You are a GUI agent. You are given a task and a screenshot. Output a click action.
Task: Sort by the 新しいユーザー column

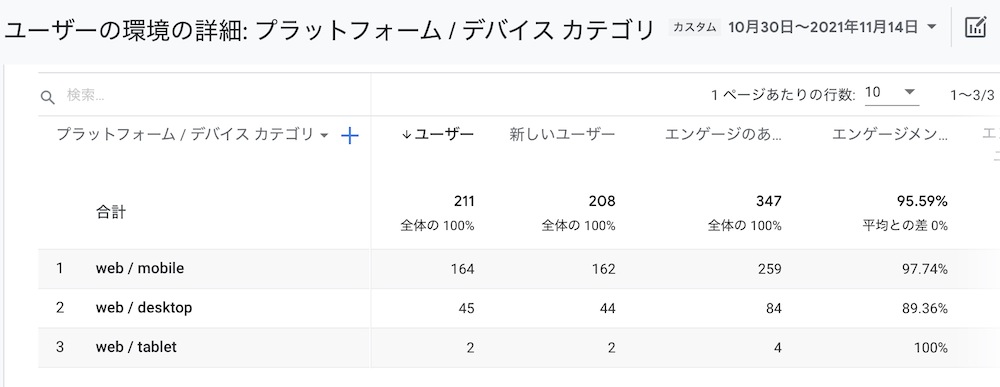pyautogui.click(x=562, y=135)
